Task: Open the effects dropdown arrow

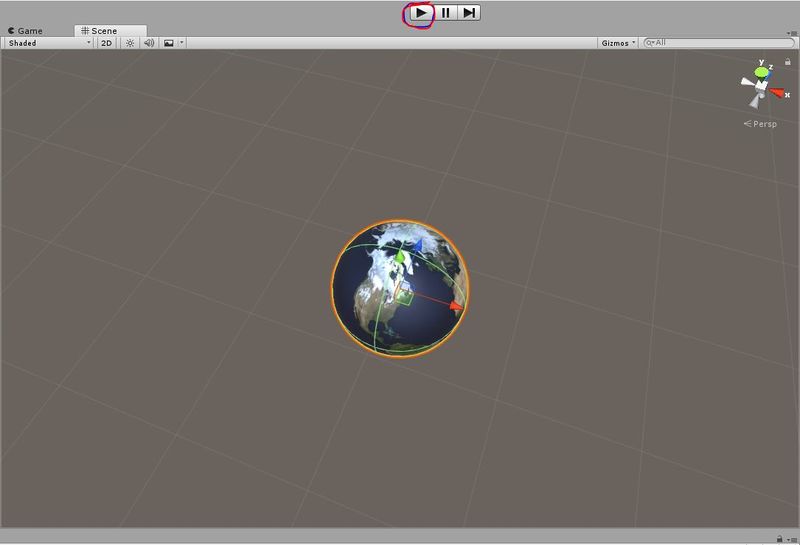Action: pyautogui.click(x=182, y=43)
